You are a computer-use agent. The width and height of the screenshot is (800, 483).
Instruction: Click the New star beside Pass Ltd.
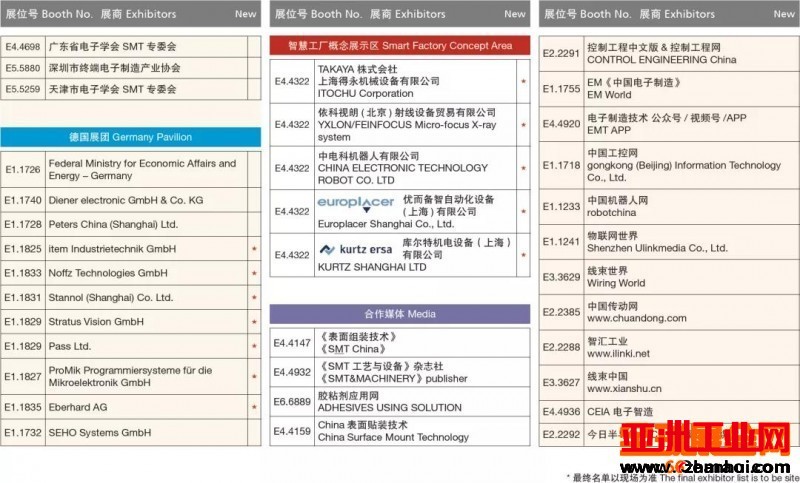[254, 346]
